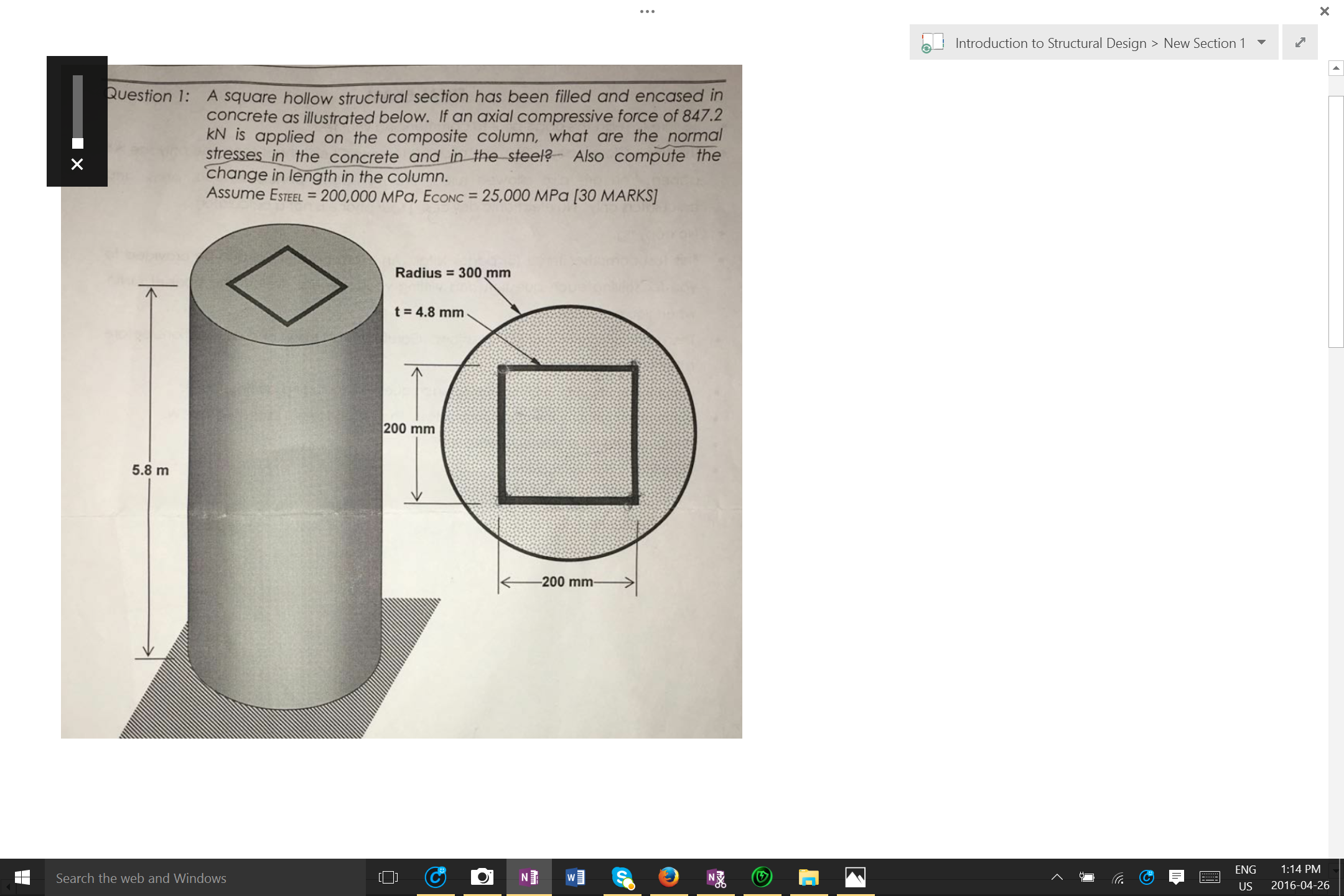
Task: Expand the ellipsis toolbar at the top
Action: click(x=647, y=11)
